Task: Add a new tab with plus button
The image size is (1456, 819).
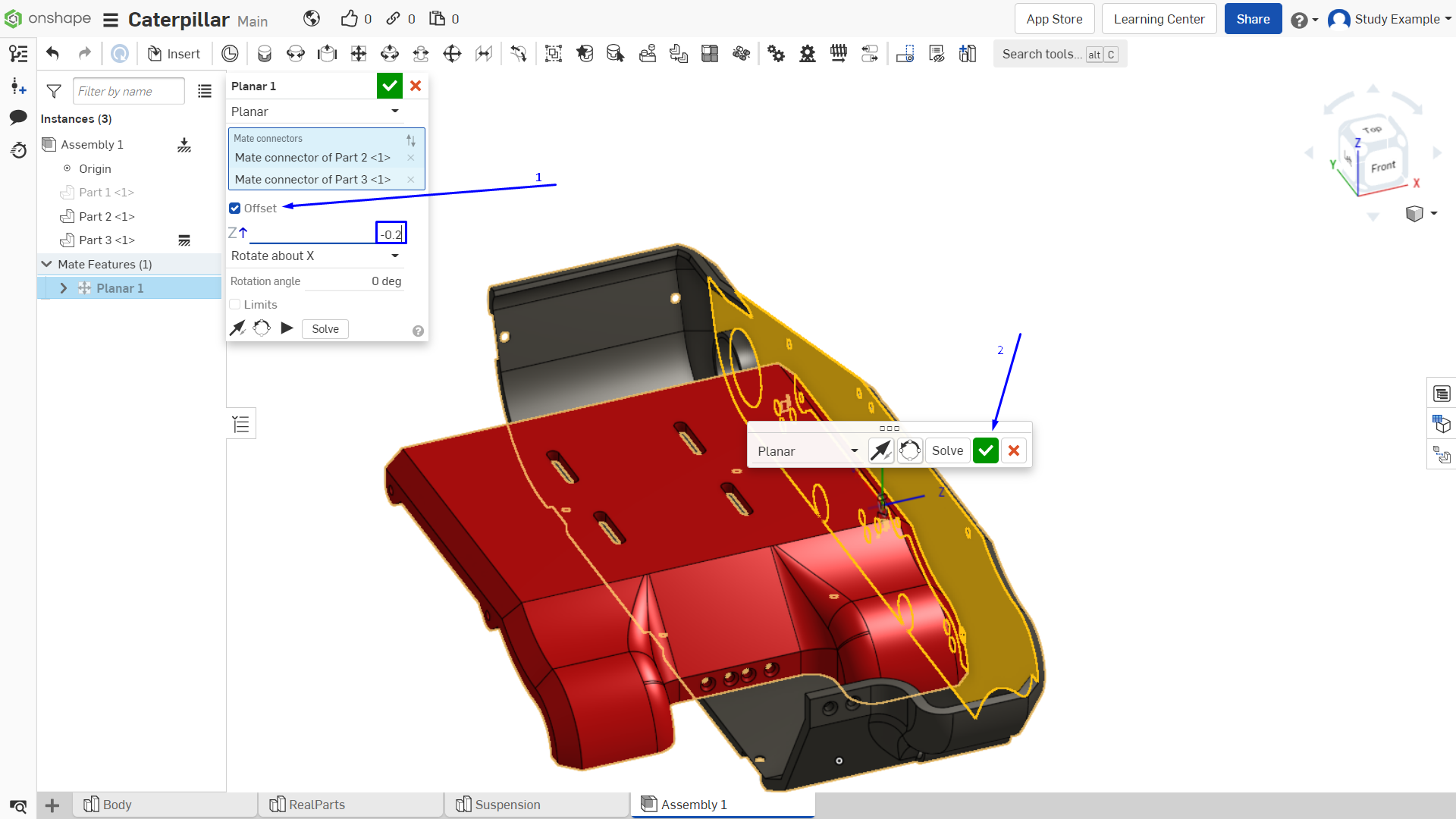Action: tap(52, 805)
